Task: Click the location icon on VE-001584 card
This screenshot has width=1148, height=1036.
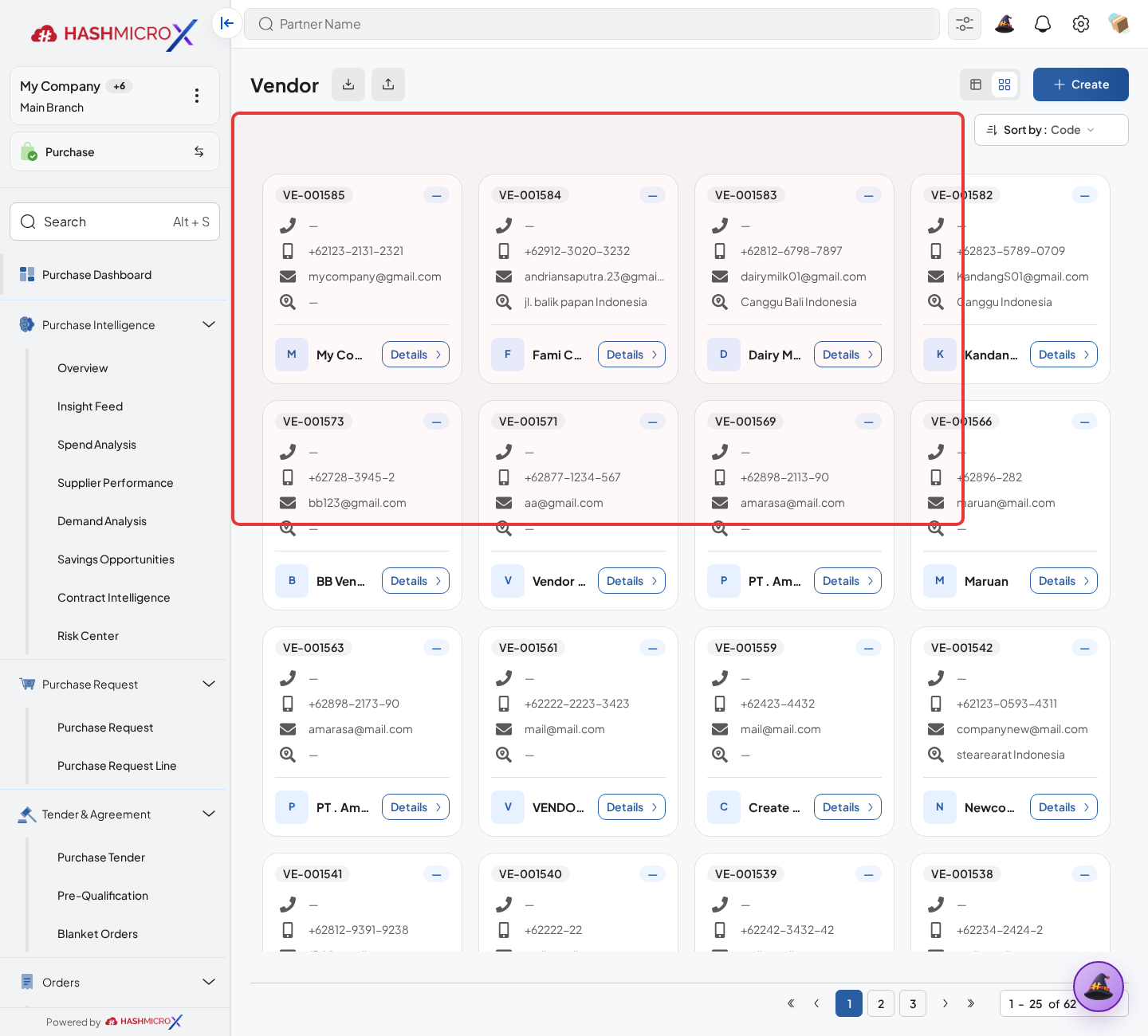Action: pos(504,302)
